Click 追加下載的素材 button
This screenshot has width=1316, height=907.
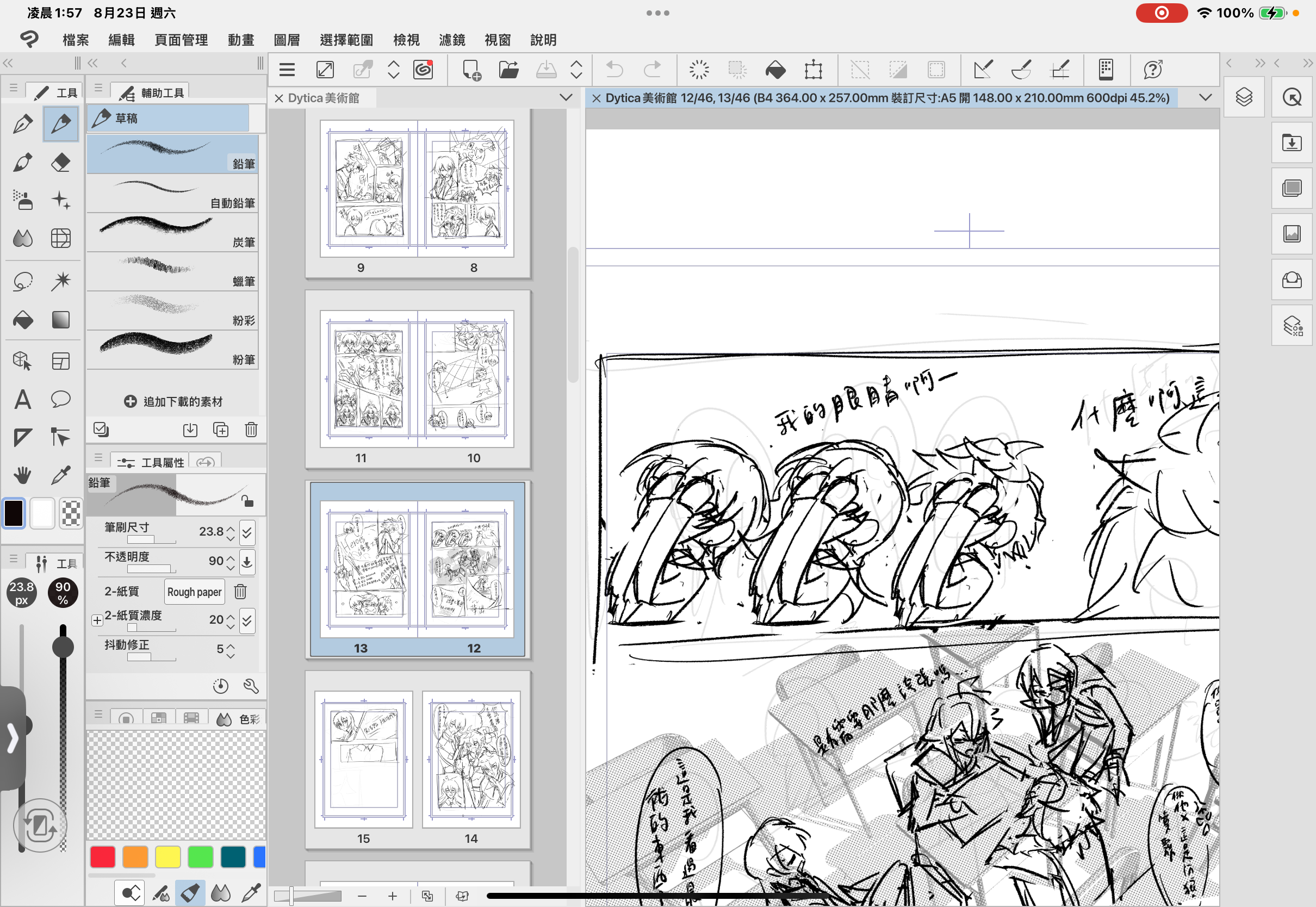[173, 402]
